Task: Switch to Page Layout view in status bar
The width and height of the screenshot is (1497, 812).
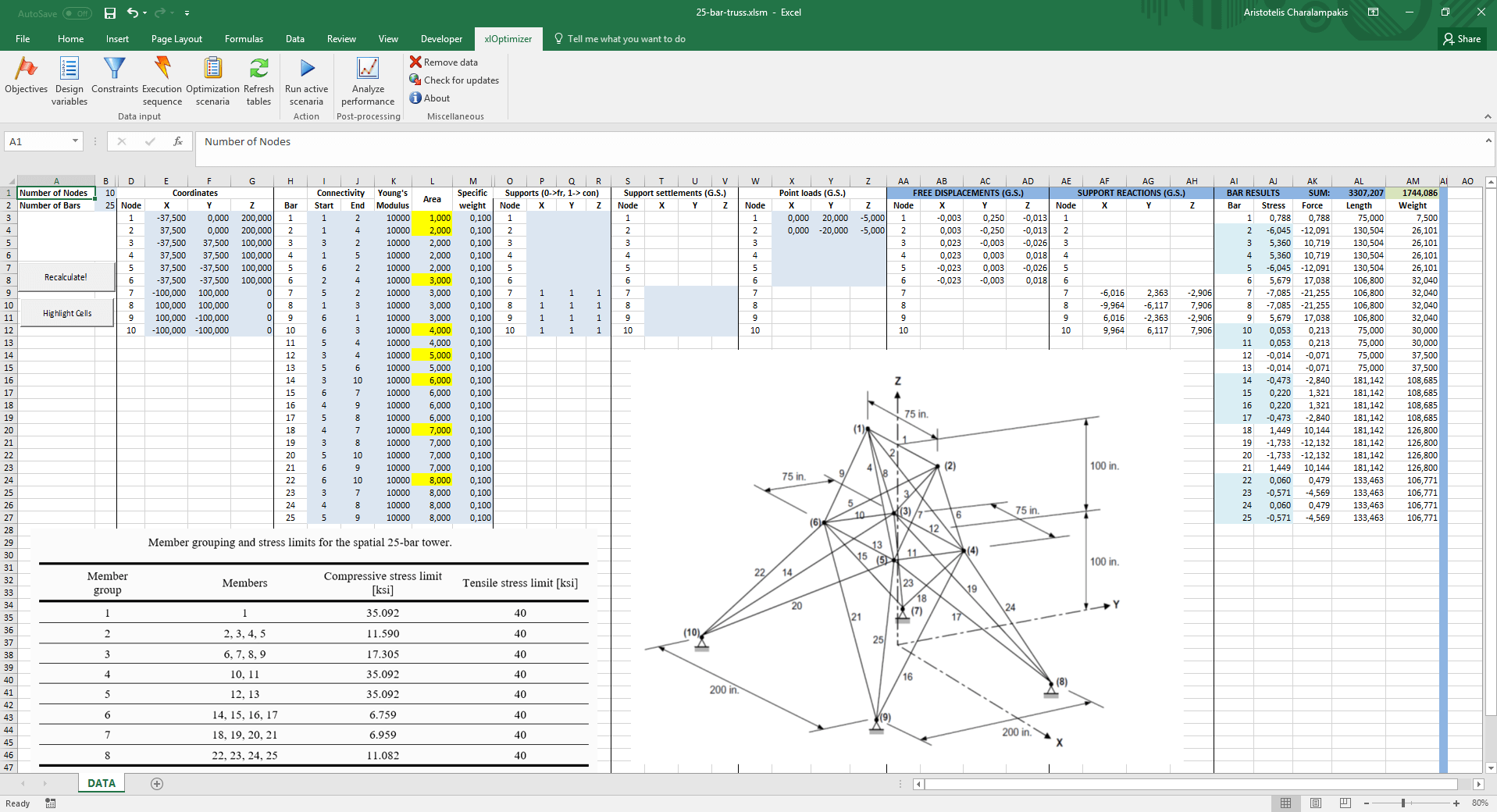Action: click(1316, 803)
